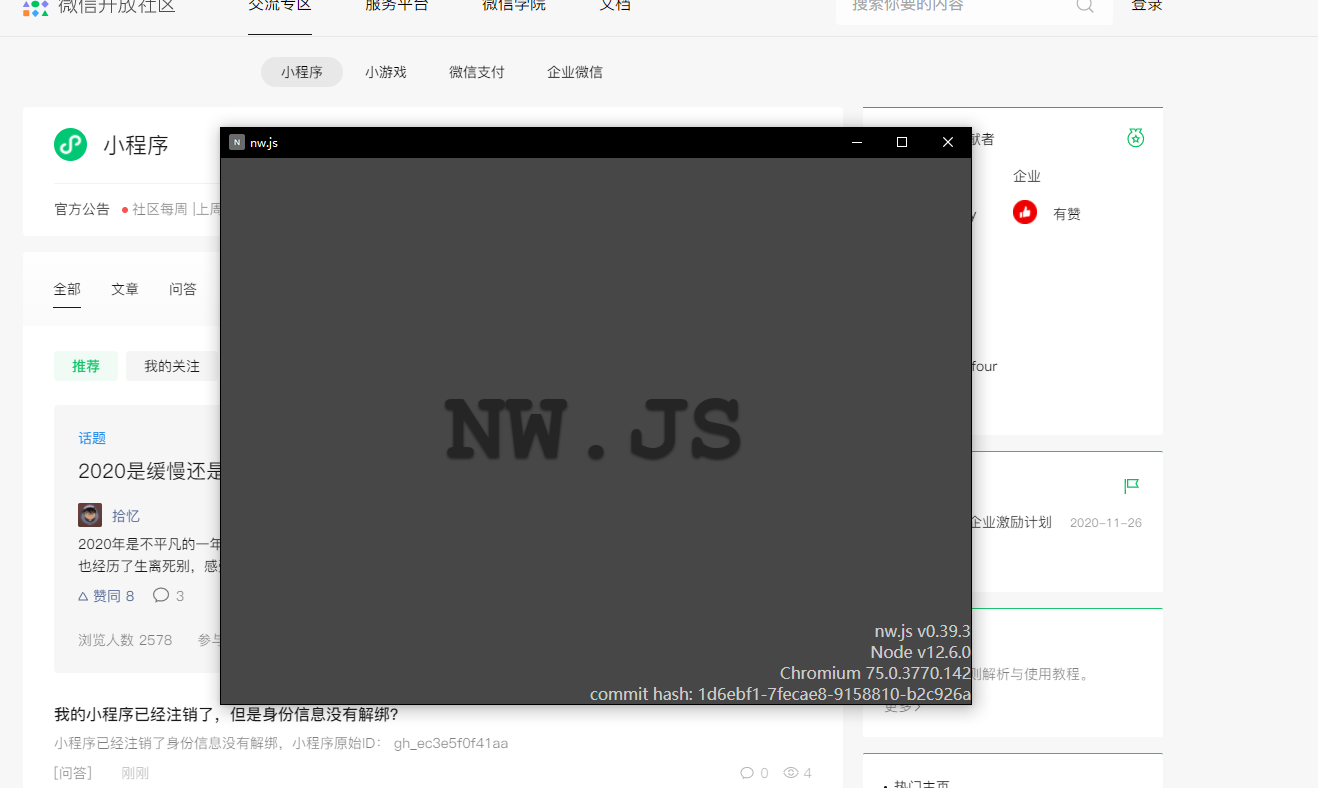The width and height of the screenshot is (1318, 788).
Task: Select the 小游戏 category
Action: (386, 72)
